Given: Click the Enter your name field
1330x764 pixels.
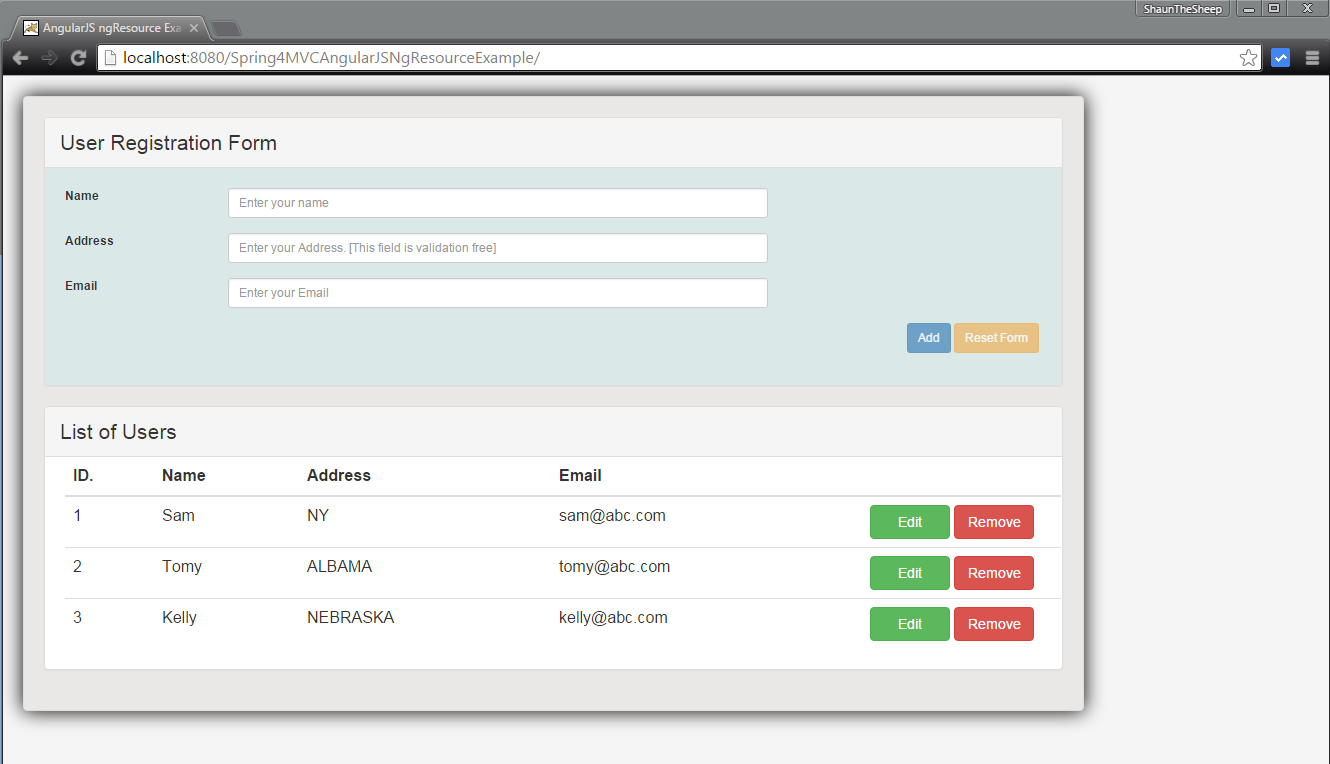Looking at the screenshot, I should (x=497, y=202).
